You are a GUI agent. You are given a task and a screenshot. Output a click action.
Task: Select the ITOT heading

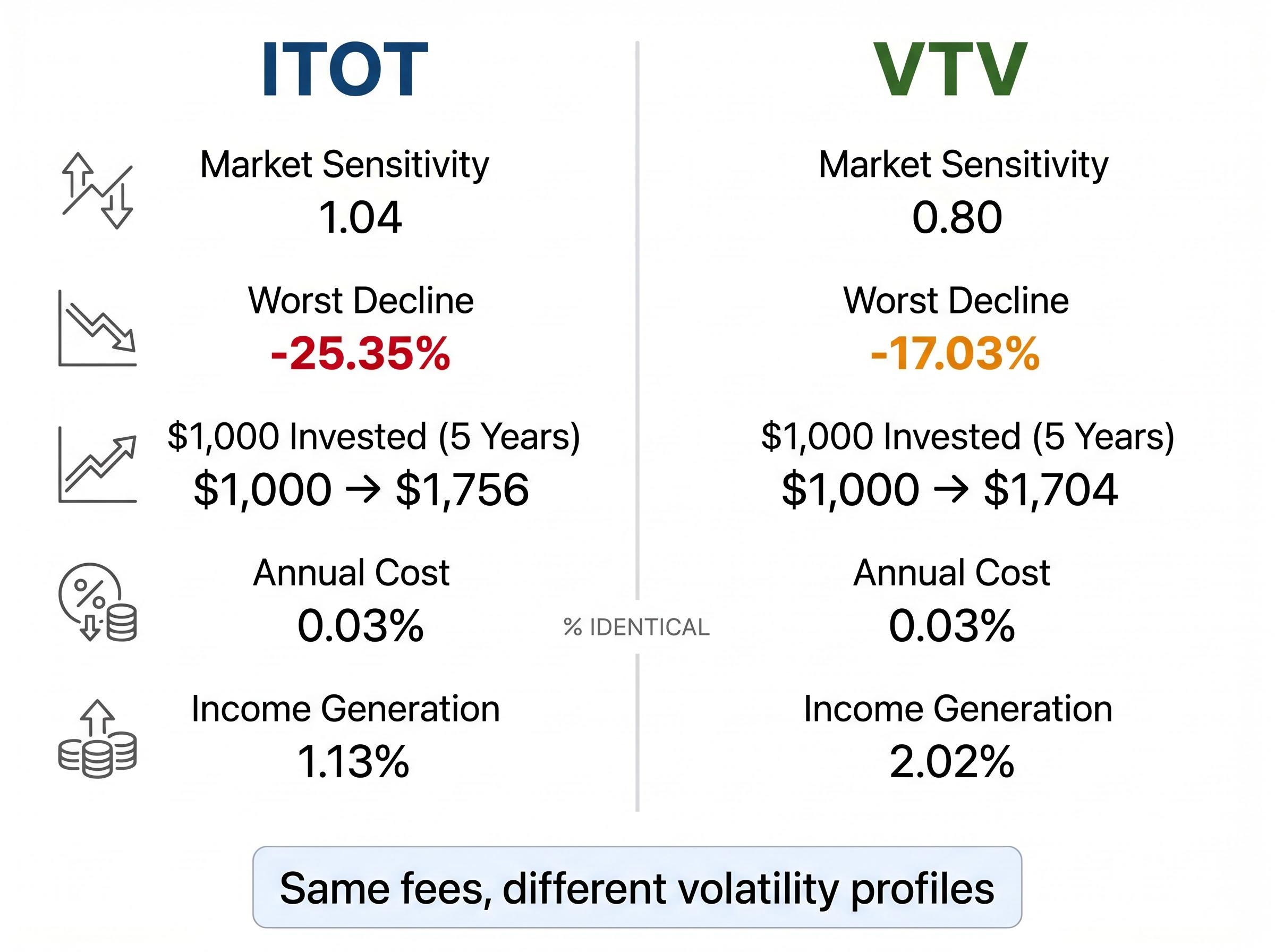[x=345, y=70]
